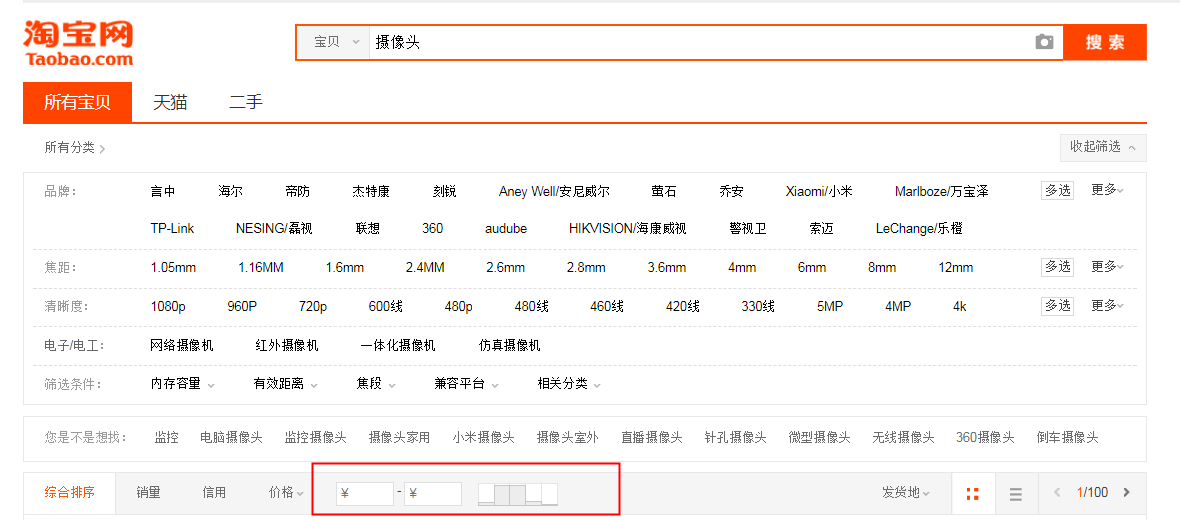1180x520 pixels.
Task: Click the 搜索 search button
Action: point(1105,42)
